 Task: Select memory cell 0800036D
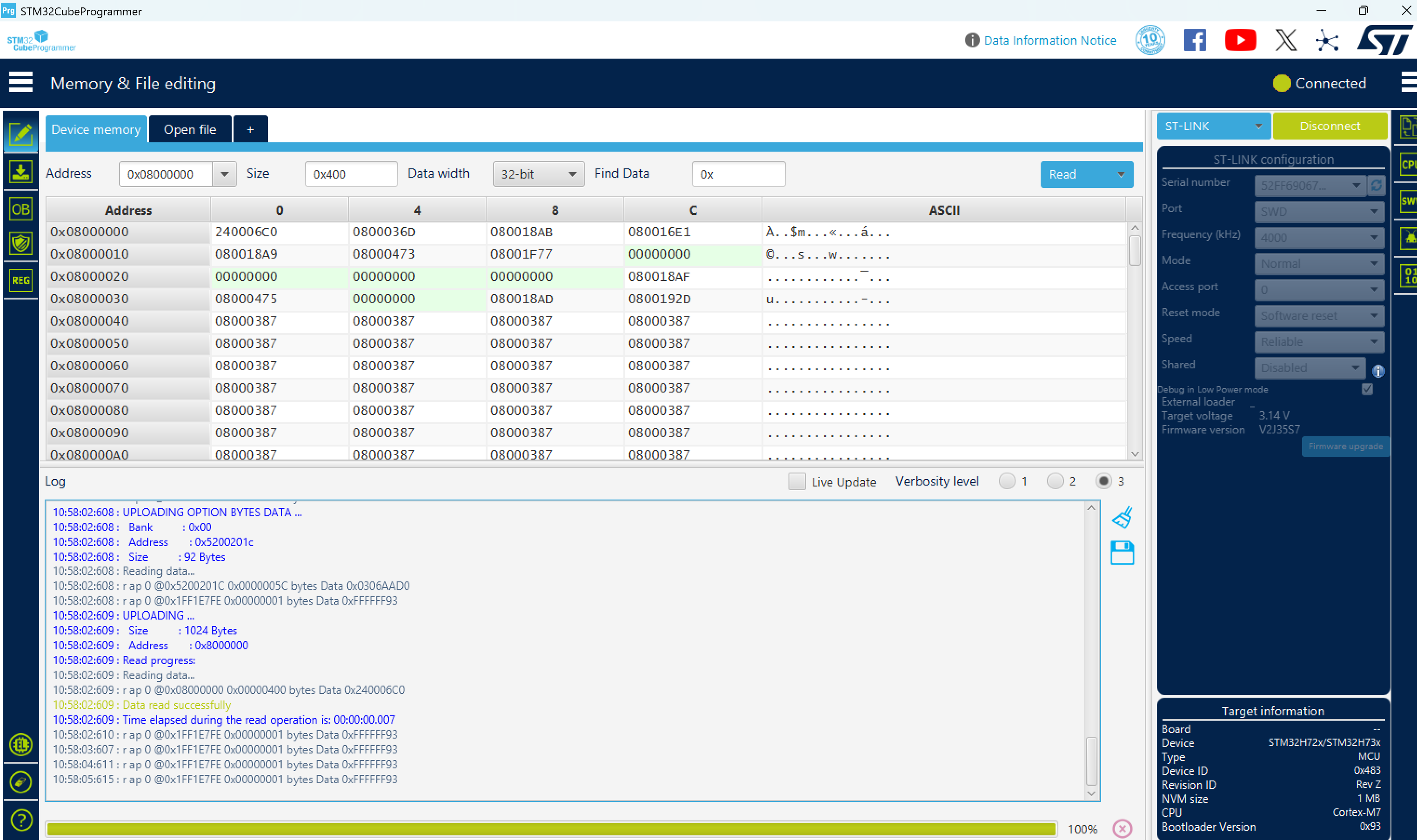(x=417, y=232)
